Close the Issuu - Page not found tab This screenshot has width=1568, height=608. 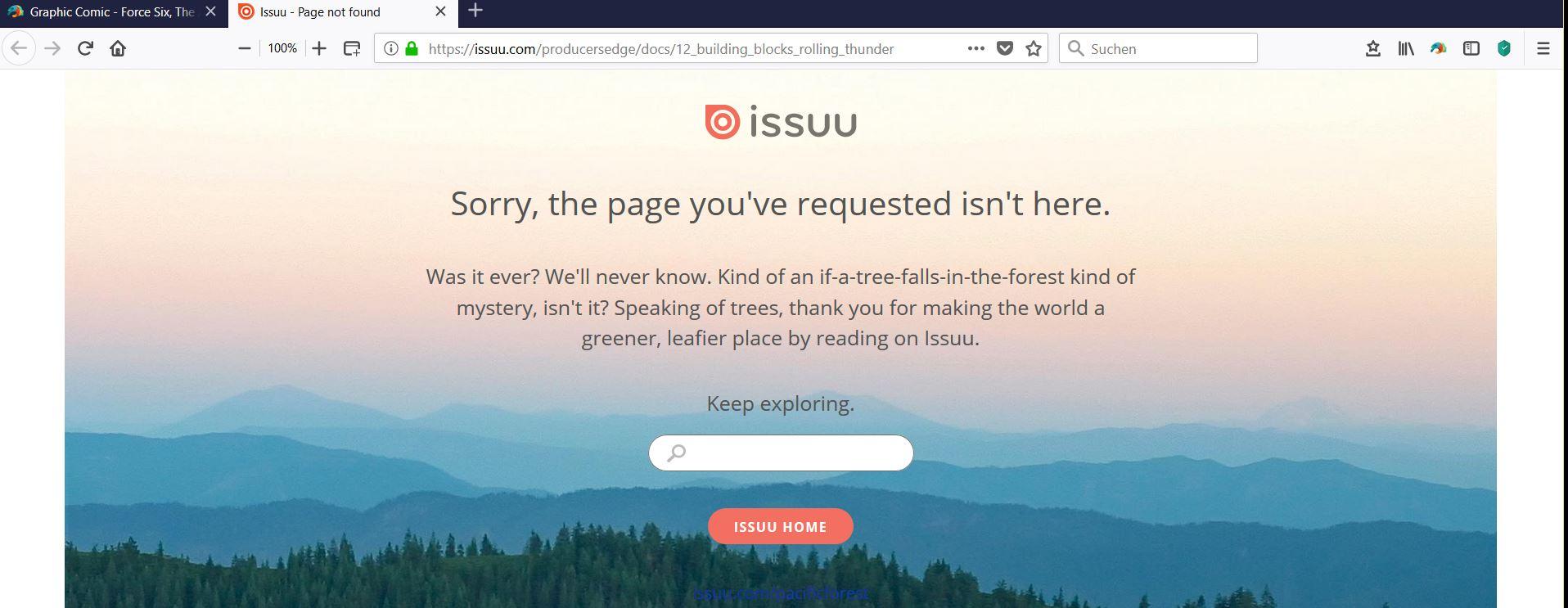tap(440, 11)
